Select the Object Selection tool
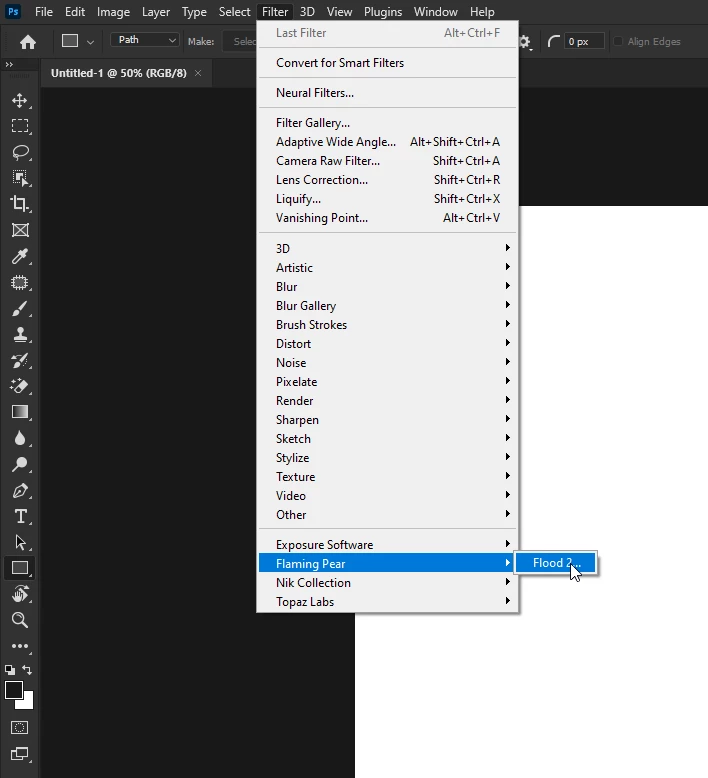This screenshot has height=778, width=708. tap(20, 178)
